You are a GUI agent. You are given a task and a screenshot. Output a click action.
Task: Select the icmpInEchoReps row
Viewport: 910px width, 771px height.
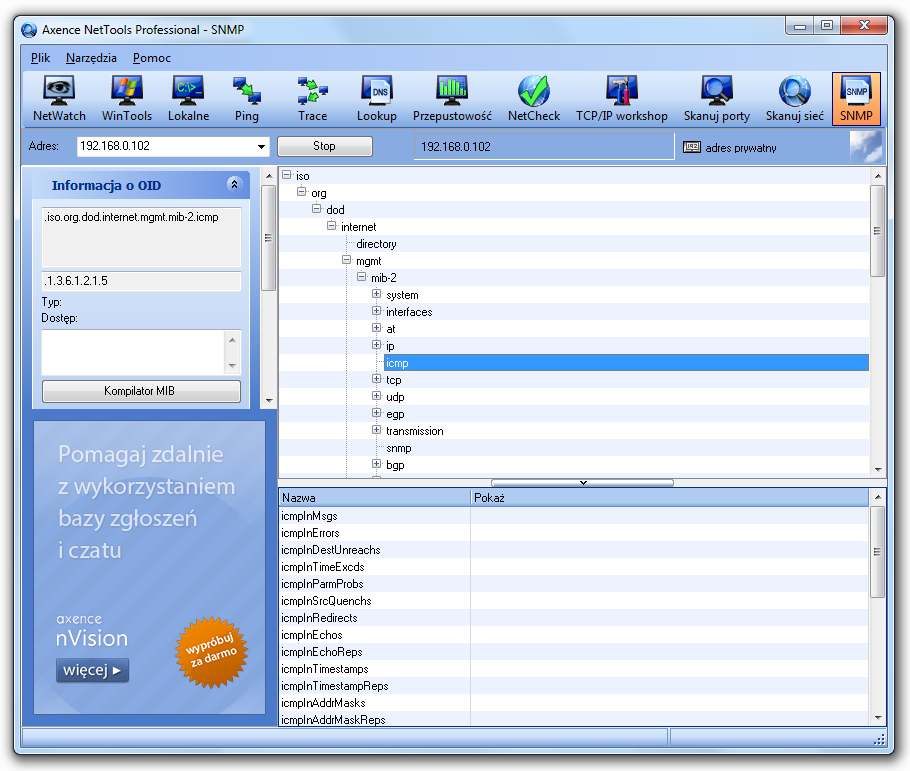point(574,652)
